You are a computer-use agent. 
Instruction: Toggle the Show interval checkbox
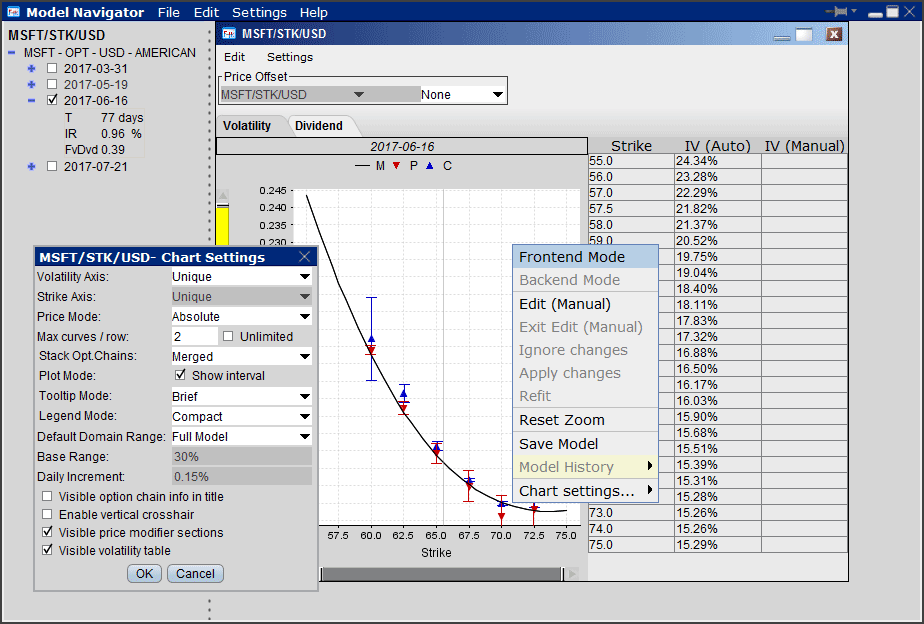180,375
